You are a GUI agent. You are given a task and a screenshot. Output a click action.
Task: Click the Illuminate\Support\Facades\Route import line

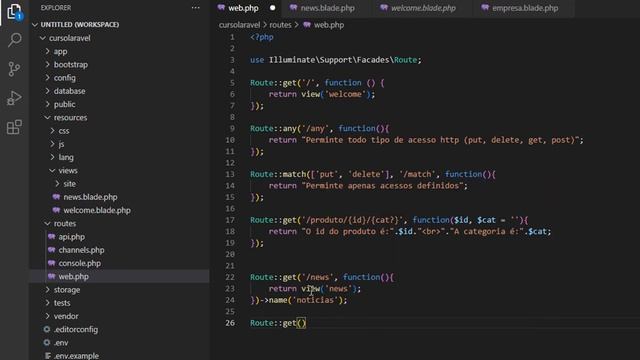pos(336,60)
